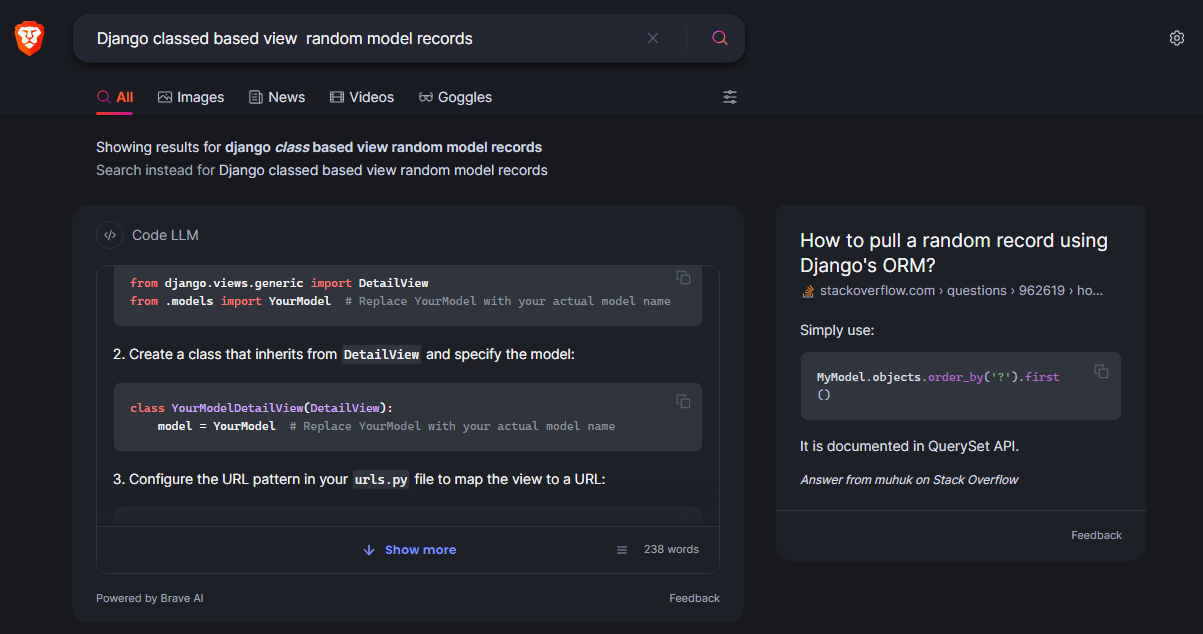Click the 238 words lines icon
Image resolution: width=1203 pixels, height=634 pixels.
point(622,550)
